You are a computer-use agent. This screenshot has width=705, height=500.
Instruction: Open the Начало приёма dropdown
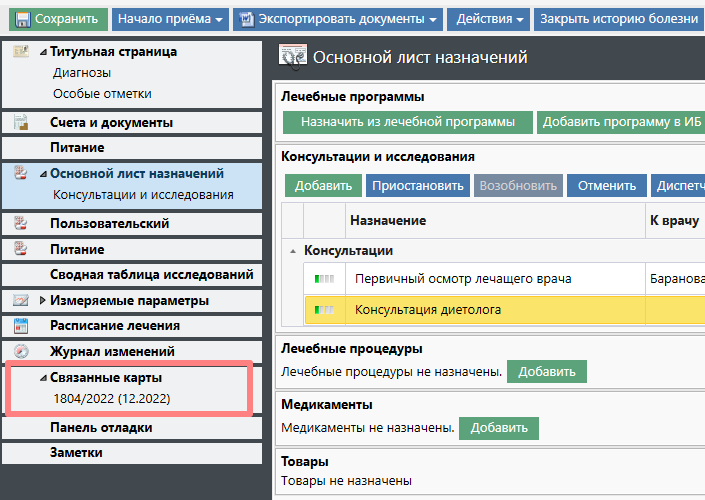click(x=169, y=19)
